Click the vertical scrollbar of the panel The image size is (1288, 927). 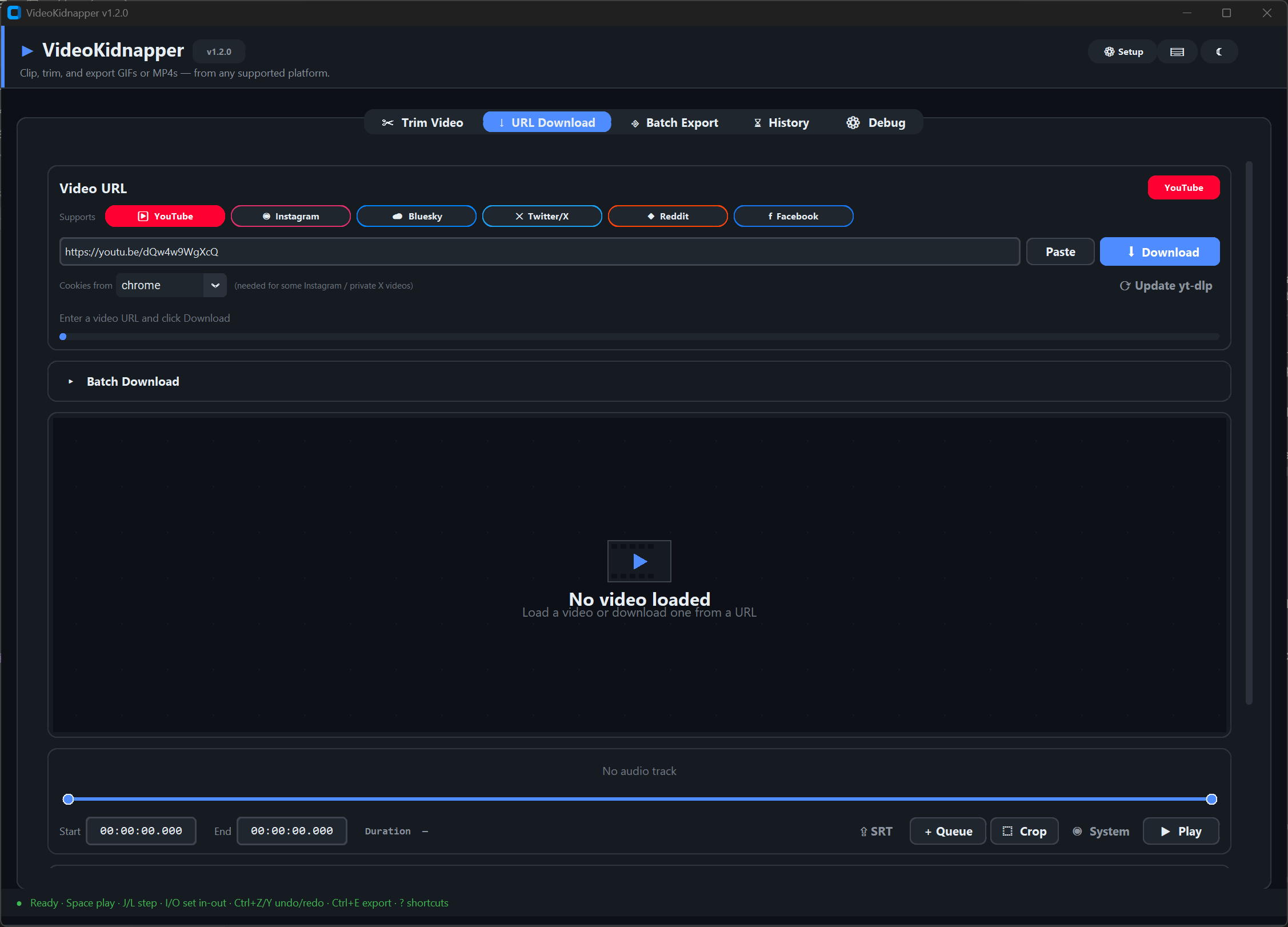[x=1249, y=433]
